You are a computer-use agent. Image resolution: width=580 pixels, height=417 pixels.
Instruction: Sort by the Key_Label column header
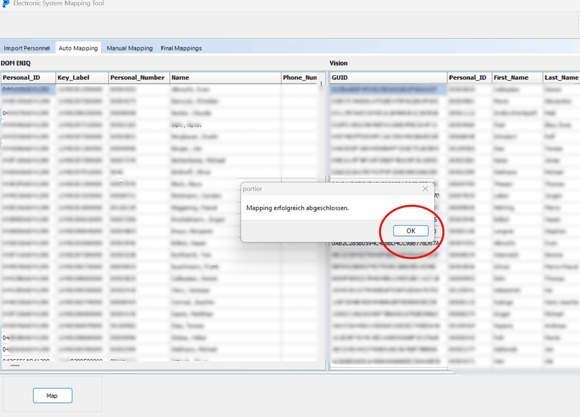point(82,77)
